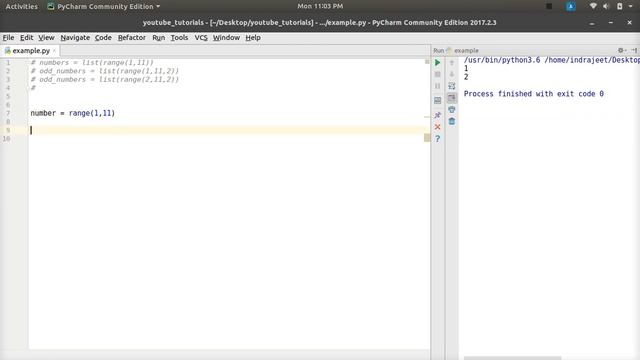The width and height of the screenshot is (640, 360).
Task: Open help via the question mark icon
Action: pyautogui.click(x=438, y=139)
